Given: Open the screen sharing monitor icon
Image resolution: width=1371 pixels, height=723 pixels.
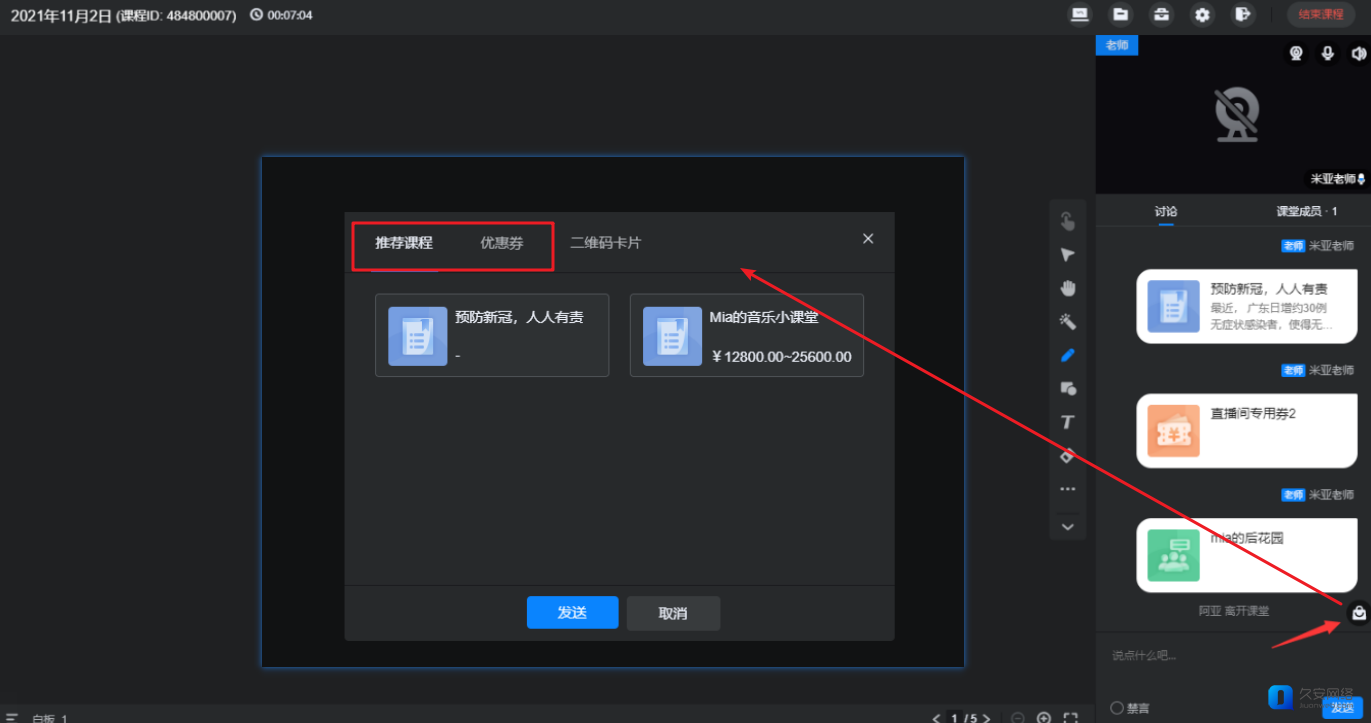Looking at the screenshot, I should coord(1079,15).
